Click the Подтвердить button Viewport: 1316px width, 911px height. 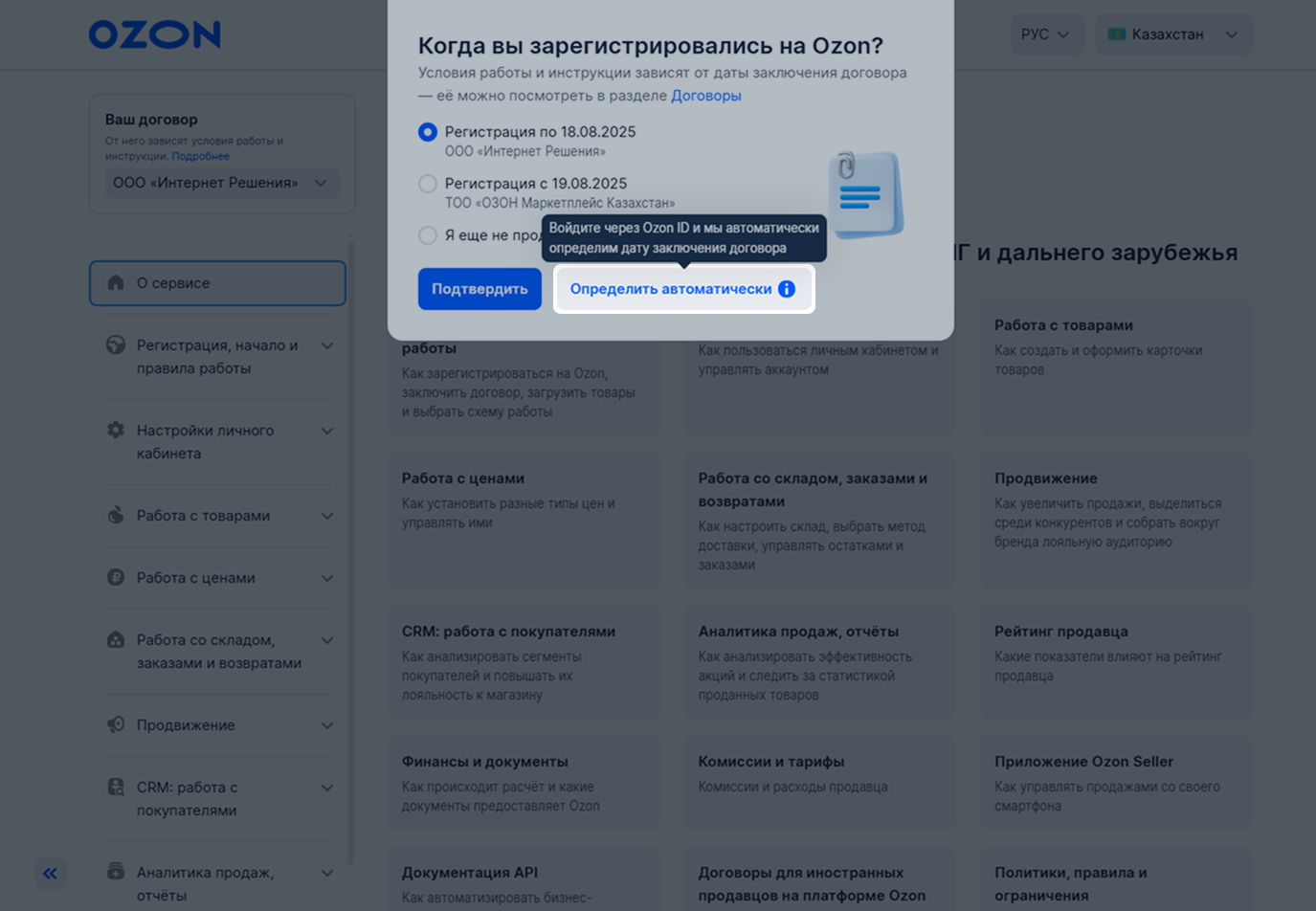pos(480,289)
